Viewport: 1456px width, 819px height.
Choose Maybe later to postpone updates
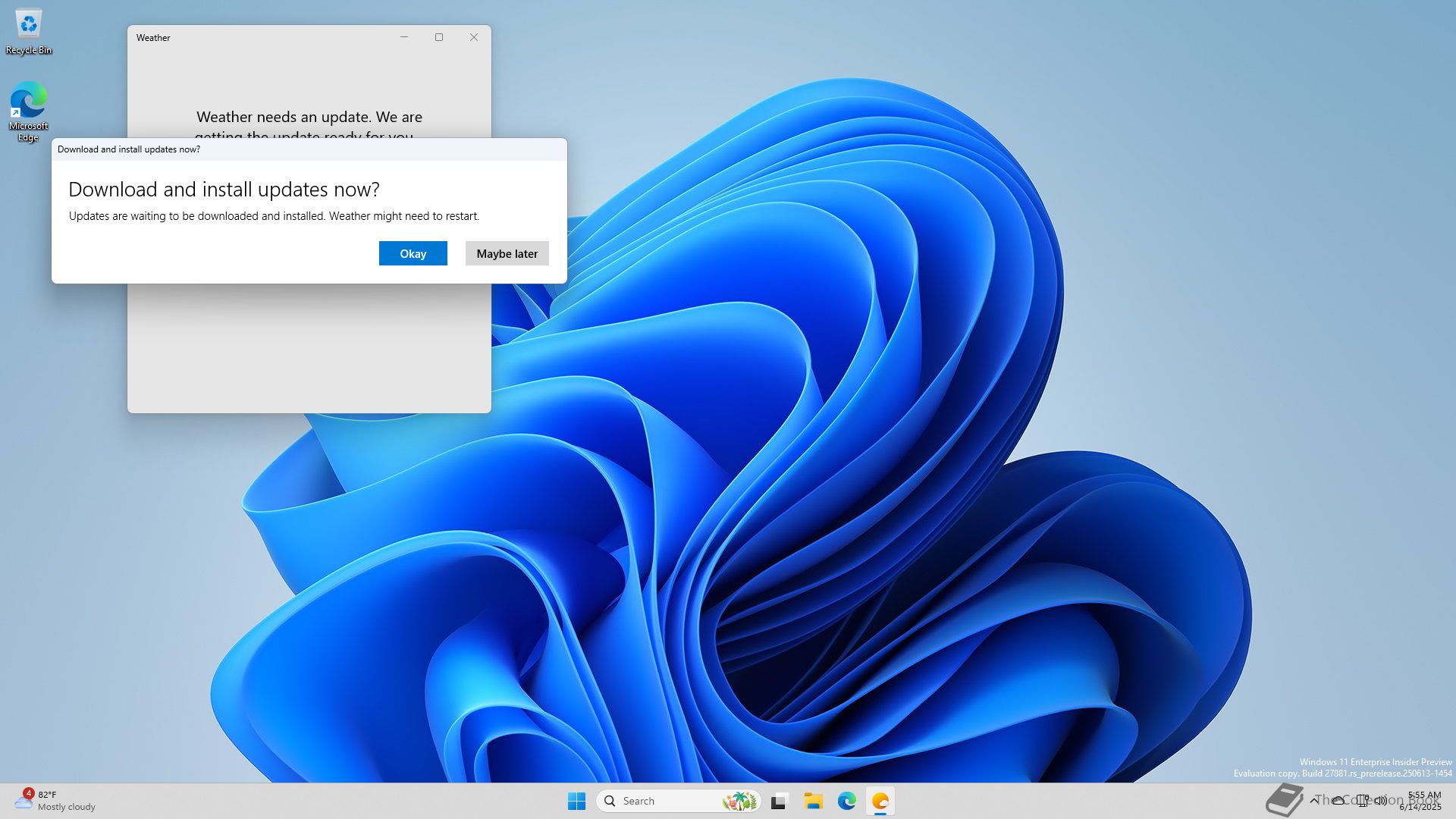pos(507,253)
